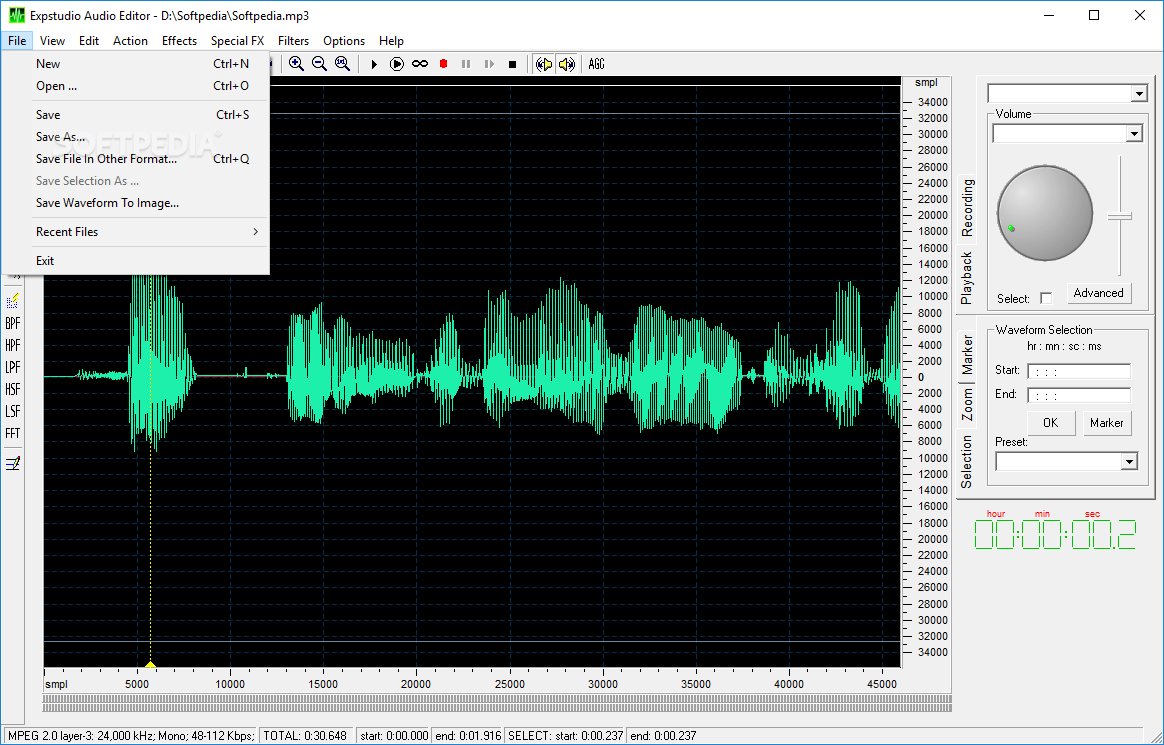The height and width of the screenshot is (745, 1164).
Task: Click the green time counter display
Action: pyautogui.click(x=1055, y=534)
